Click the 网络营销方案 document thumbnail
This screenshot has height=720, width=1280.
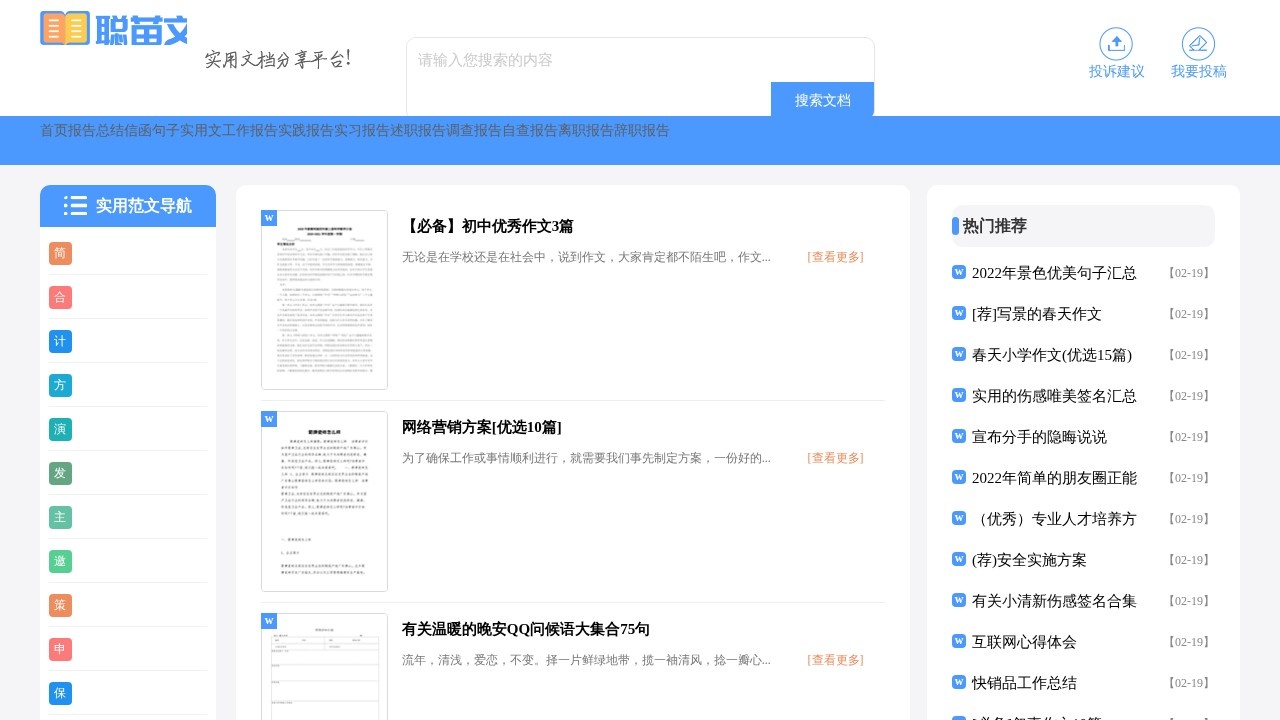pyautogui.click(x=324, y=501)
